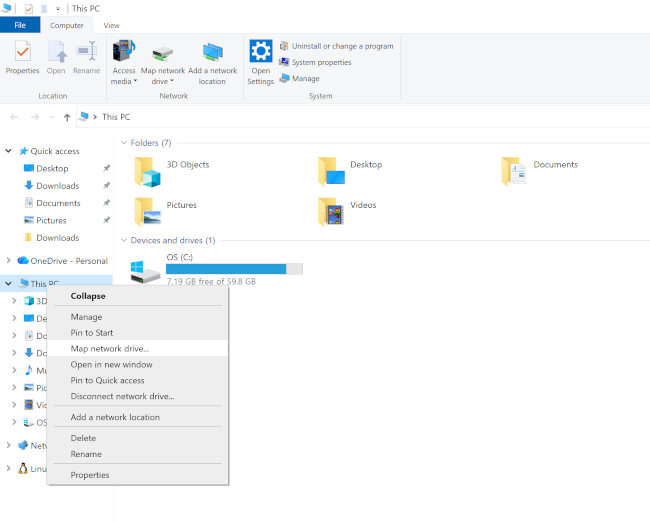Select the OS (C:) drive icon
Screen dimensions: 650x522
(145, 272)
